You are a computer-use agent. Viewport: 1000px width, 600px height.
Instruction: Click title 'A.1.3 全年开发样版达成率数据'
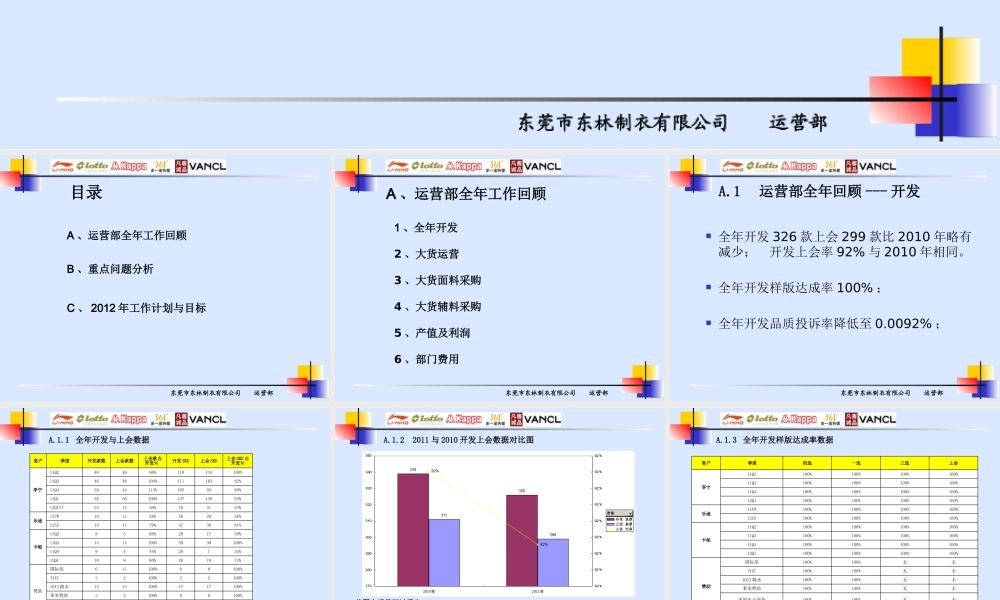click(774, 440)
